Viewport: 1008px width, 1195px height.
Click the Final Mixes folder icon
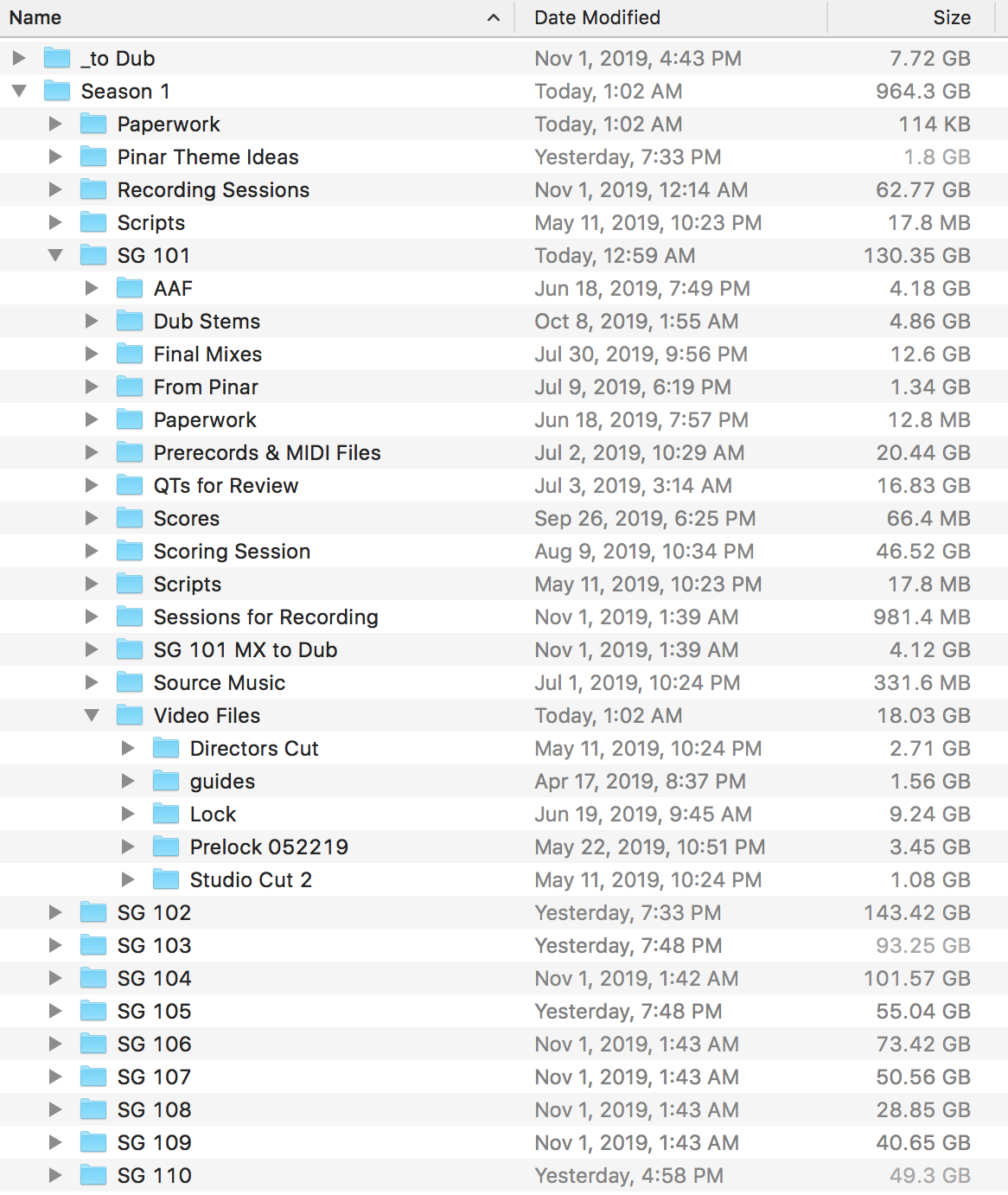pos(130,355)
